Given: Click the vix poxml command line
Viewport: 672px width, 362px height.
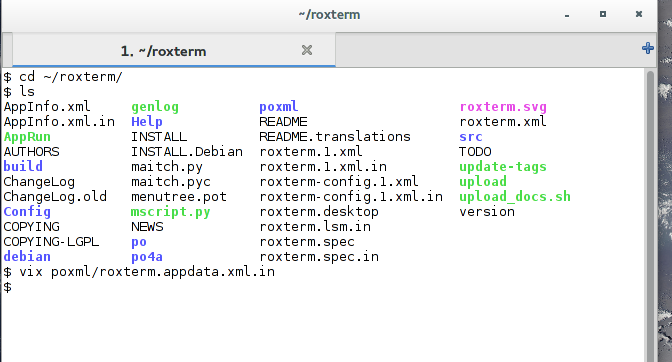Looking at the screenshot, I should click(x=147, y=272).
